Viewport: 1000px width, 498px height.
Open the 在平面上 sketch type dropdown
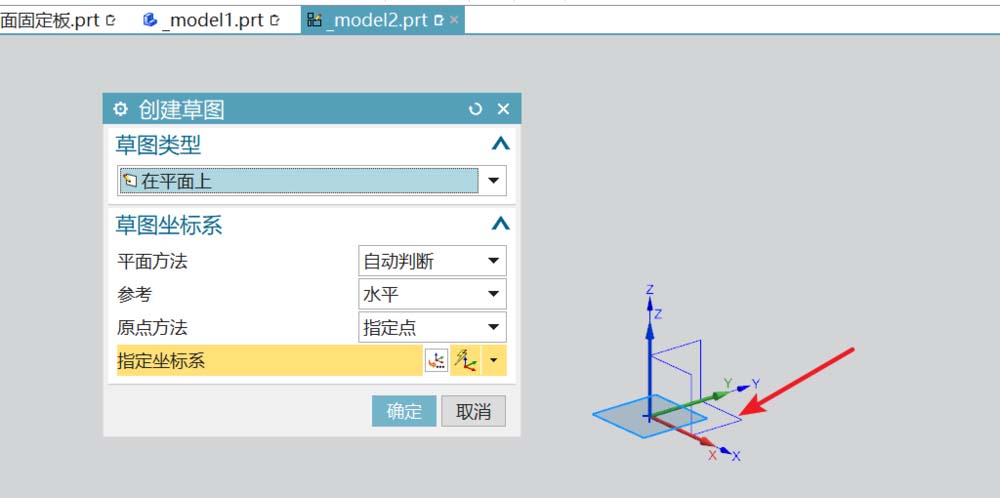493,180
